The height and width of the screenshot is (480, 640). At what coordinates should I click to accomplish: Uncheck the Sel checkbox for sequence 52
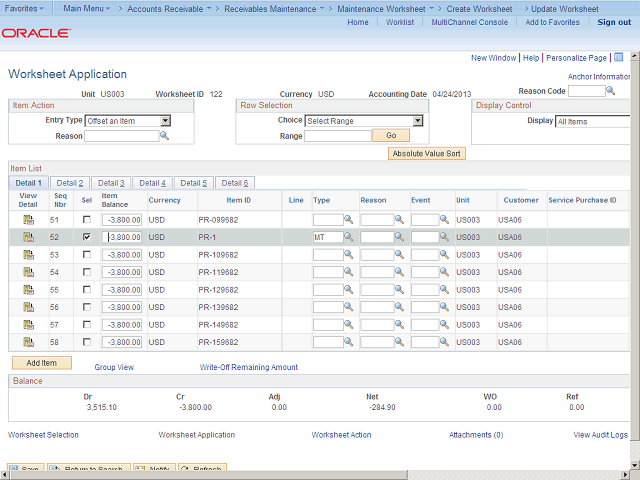tap(87, 237)
